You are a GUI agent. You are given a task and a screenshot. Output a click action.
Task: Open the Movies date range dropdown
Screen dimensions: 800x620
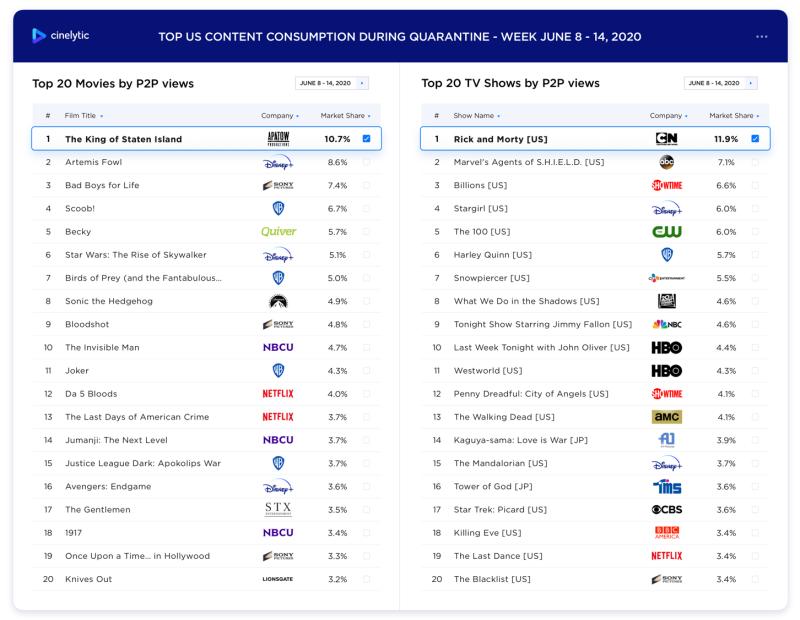coord(332,83)
